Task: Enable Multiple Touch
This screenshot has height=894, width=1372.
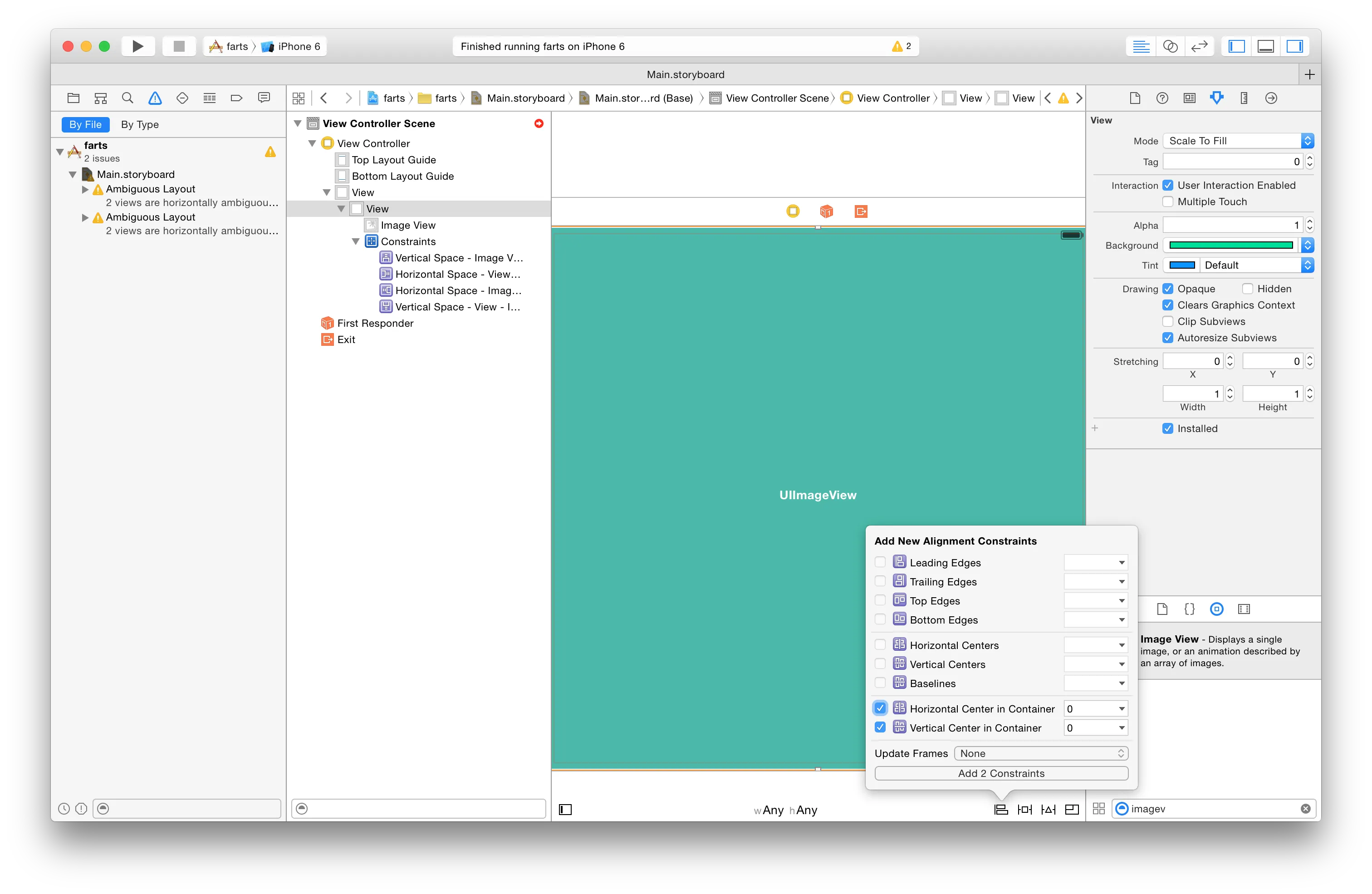Action: pyautogui.click(x=1168, y=201)
